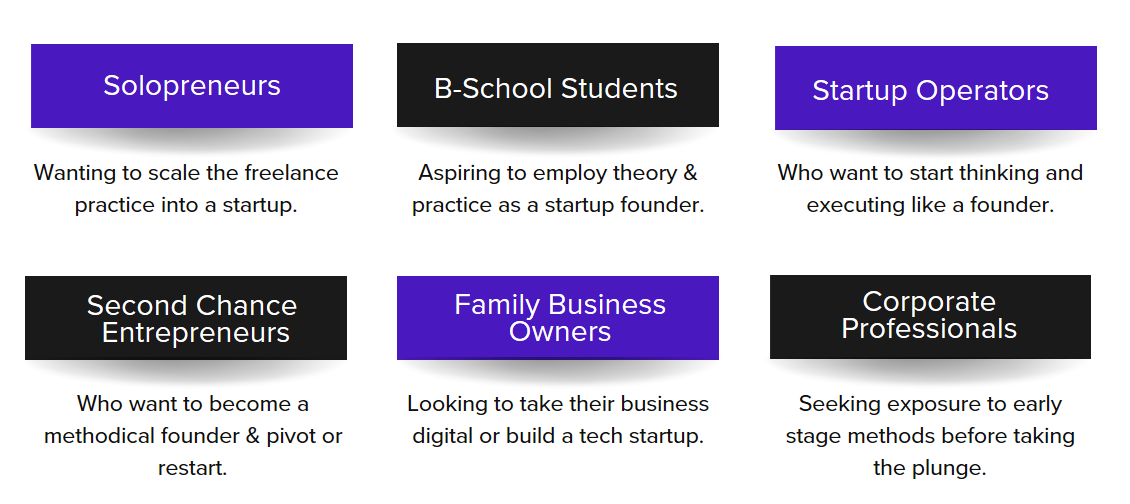
Task: Click the 'Wanting to scale the freelance' description
Action: point(186,189)
